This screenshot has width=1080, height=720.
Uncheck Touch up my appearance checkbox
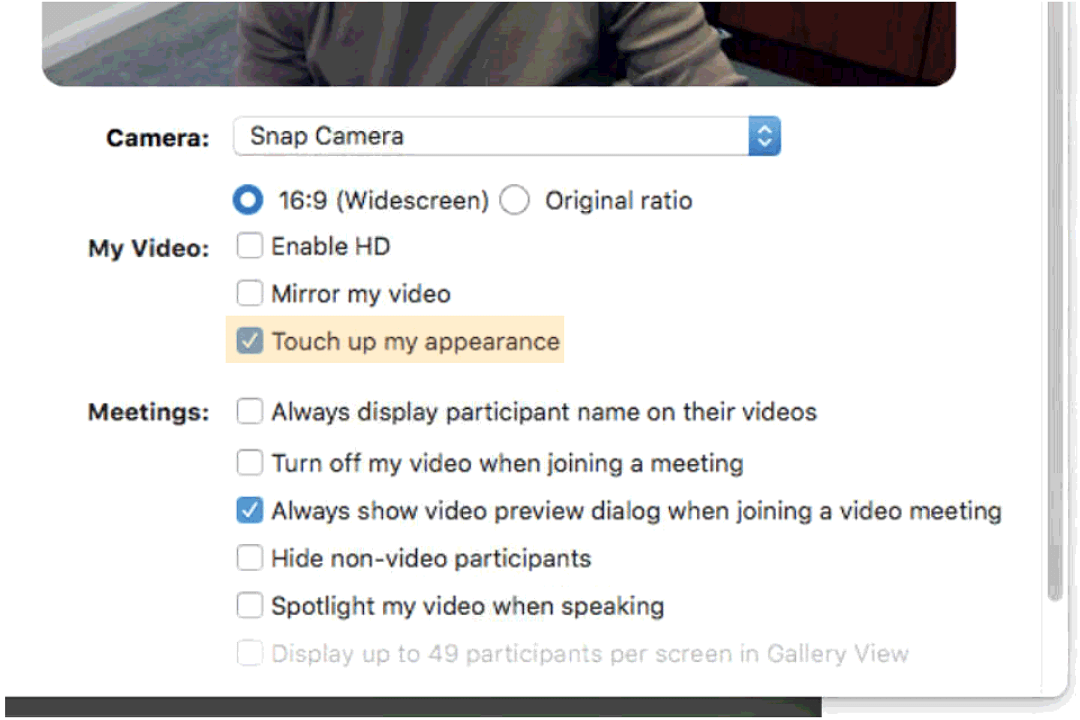249,341
